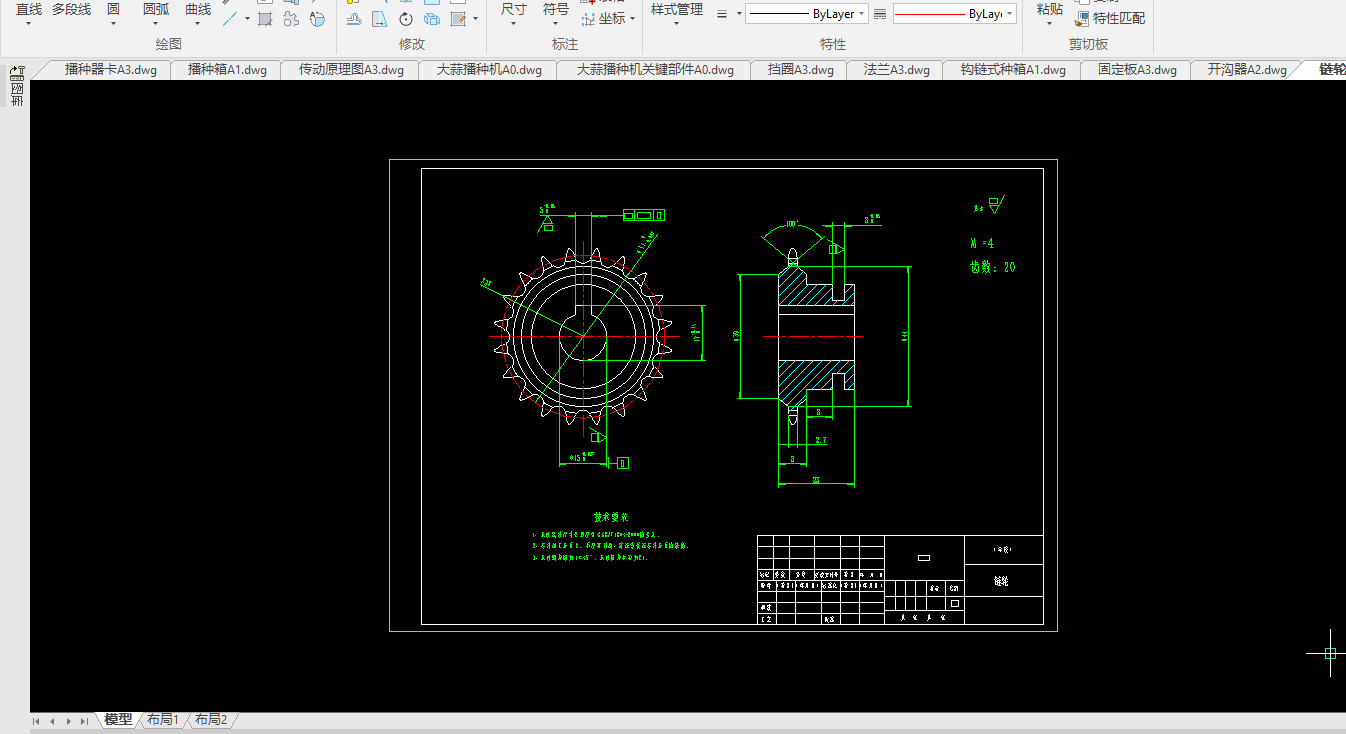Select the 模型 model space tab
Viewport: 1346px width, 734px height.
[118, 719]
